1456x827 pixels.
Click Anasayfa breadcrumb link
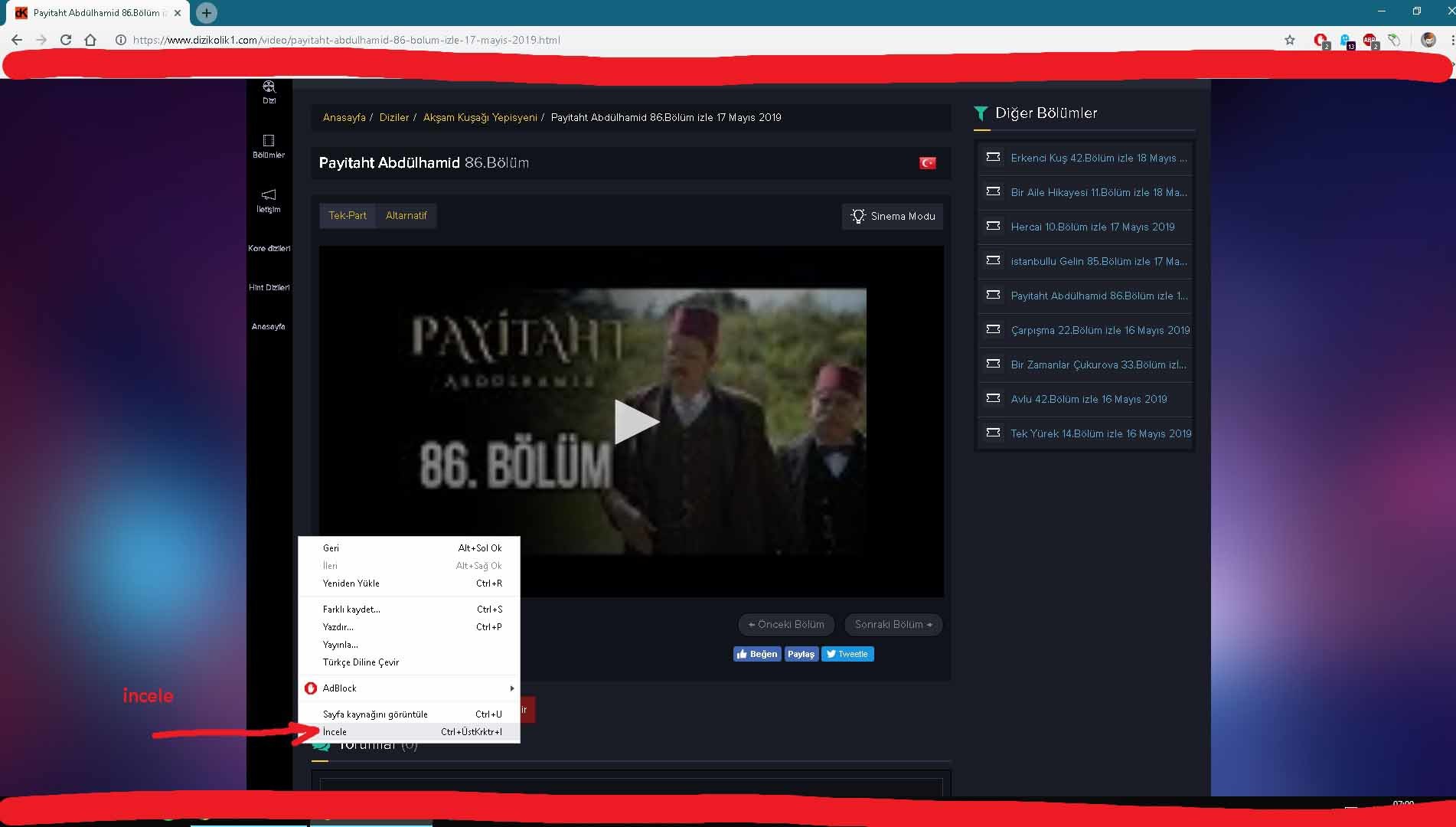point(344,117)
